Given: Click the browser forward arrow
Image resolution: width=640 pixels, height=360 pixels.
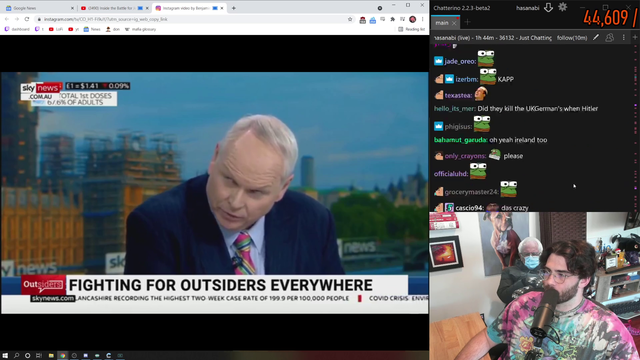Looking at the screenshot, I should [x=17, y=19].
